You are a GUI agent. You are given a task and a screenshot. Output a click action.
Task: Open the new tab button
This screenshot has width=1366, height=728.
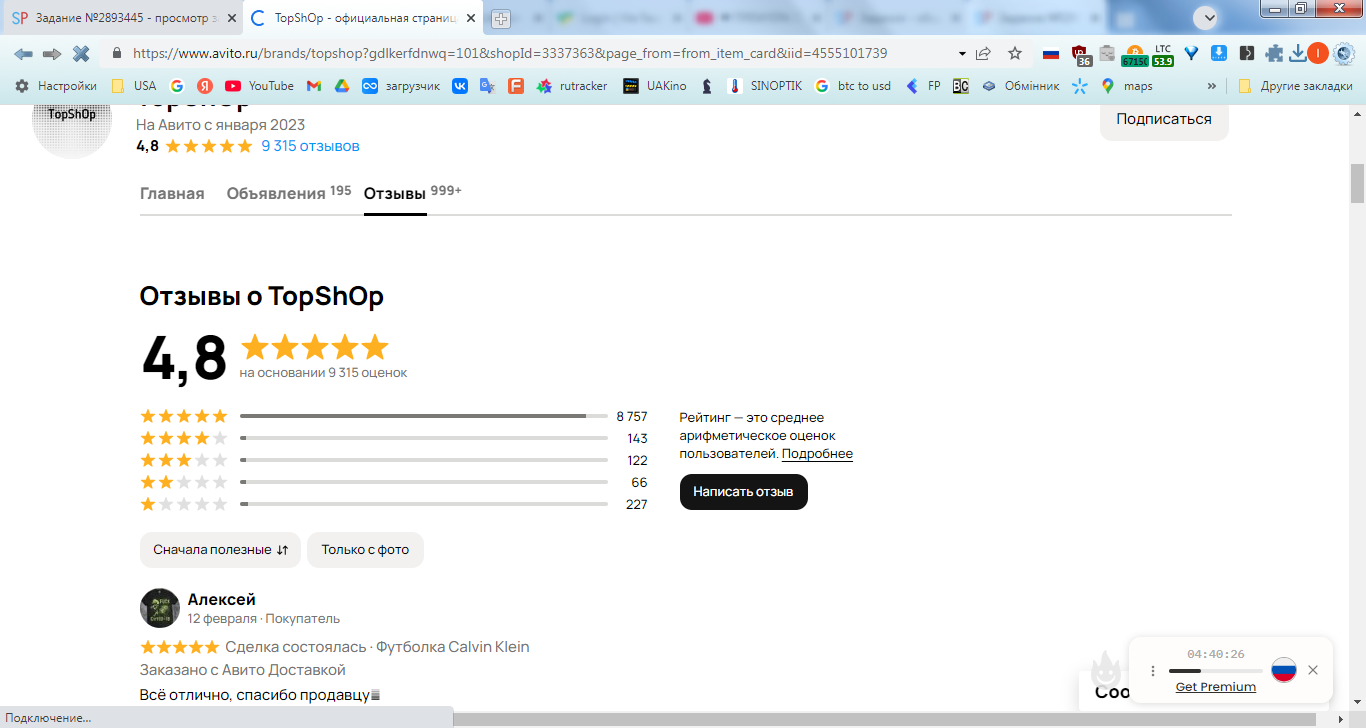tap(501, 19)
